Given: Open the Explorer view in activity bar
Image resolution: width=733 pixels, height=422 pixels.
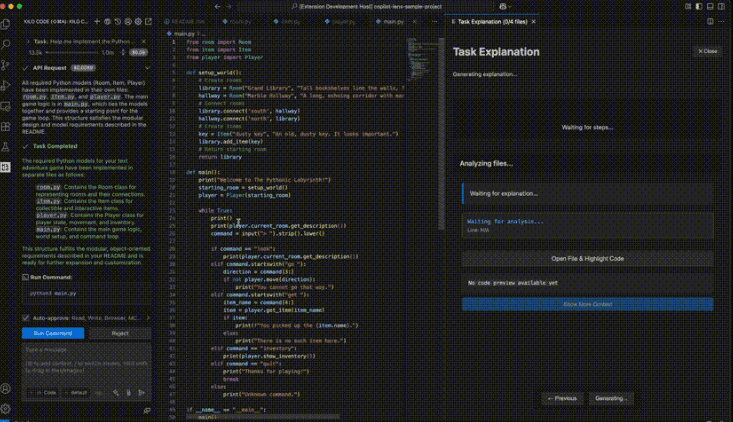Looking at the screenshot, I should pos(6,24).
